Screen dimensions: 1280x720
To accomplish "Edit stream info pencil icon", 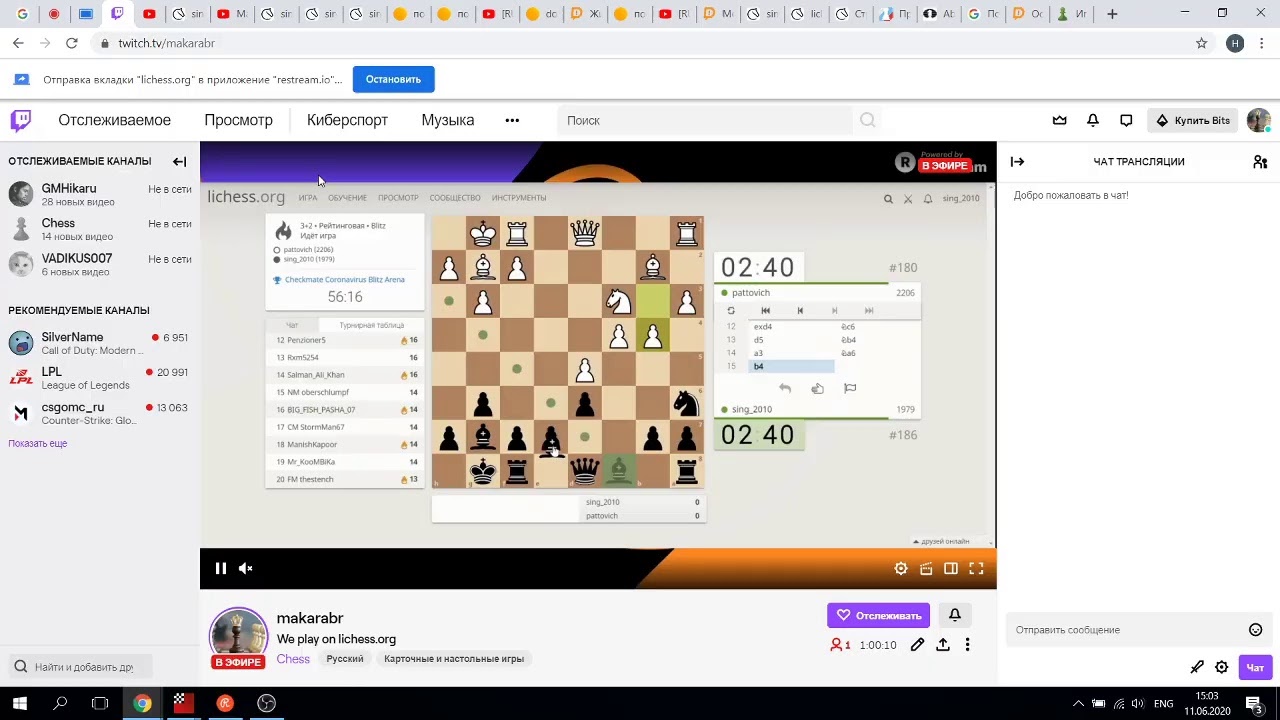I will tap(917, 645).
